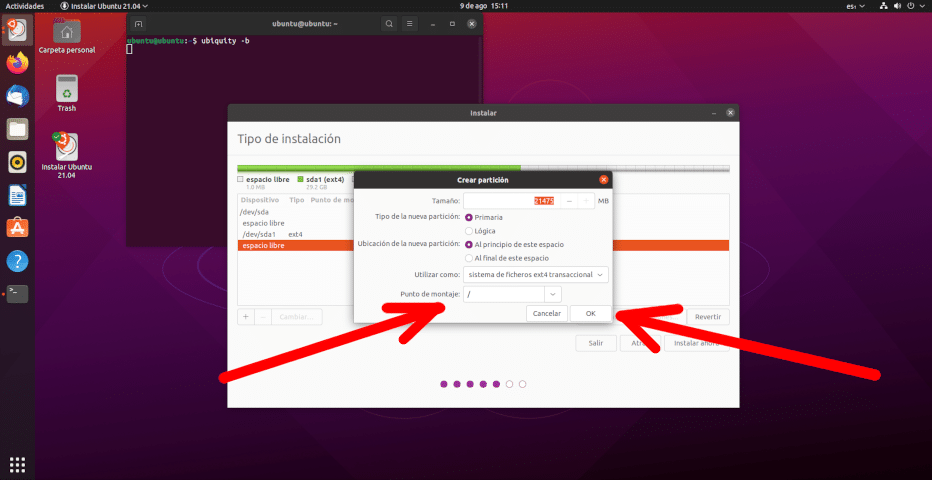Increase partition size with plus stepper
This screenshot has width=932, height=480.
click(x=586, y=201)
